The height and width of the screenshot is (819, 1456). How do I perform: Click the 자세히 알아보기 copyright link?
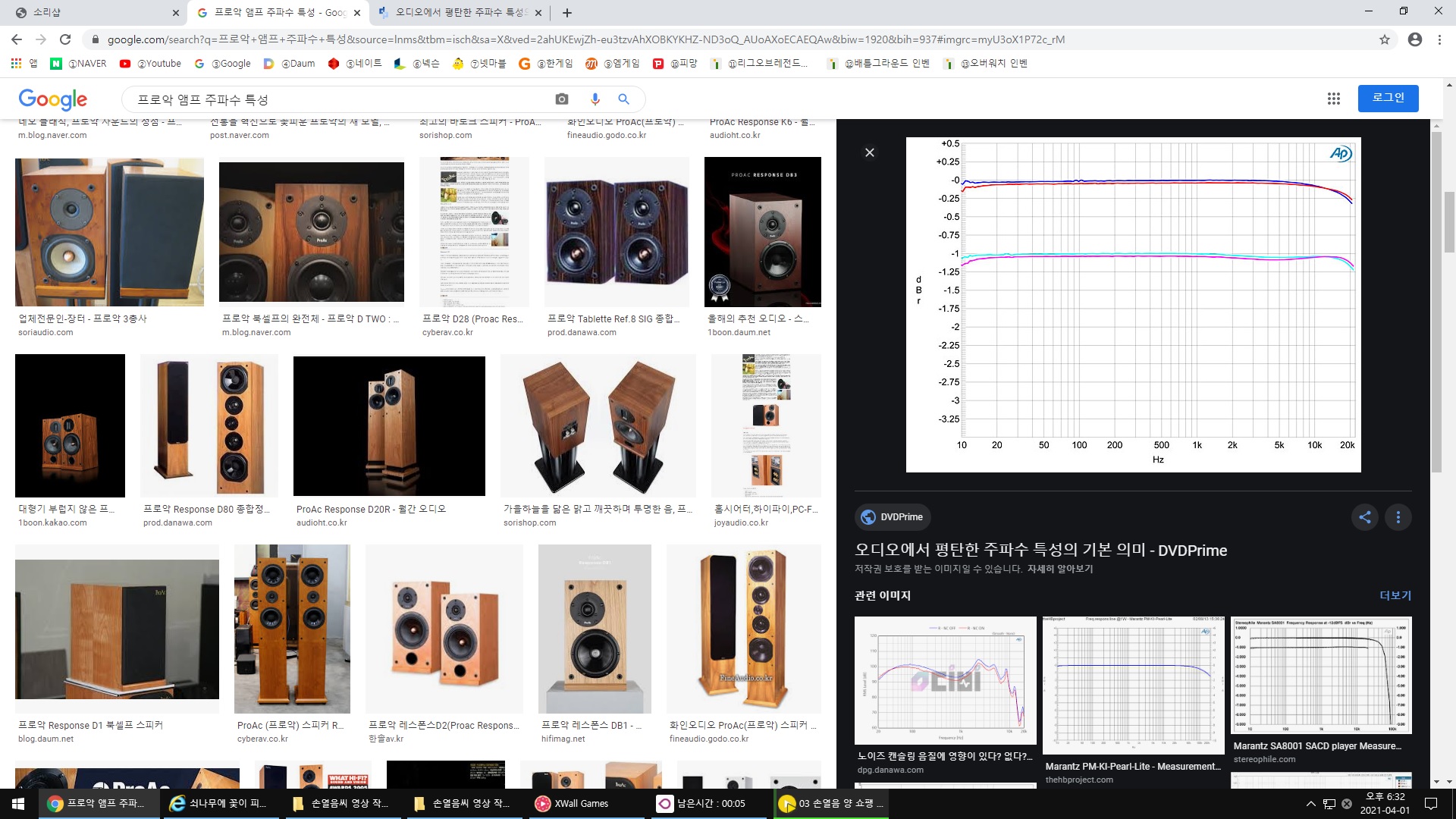(x=1060, y=569)
